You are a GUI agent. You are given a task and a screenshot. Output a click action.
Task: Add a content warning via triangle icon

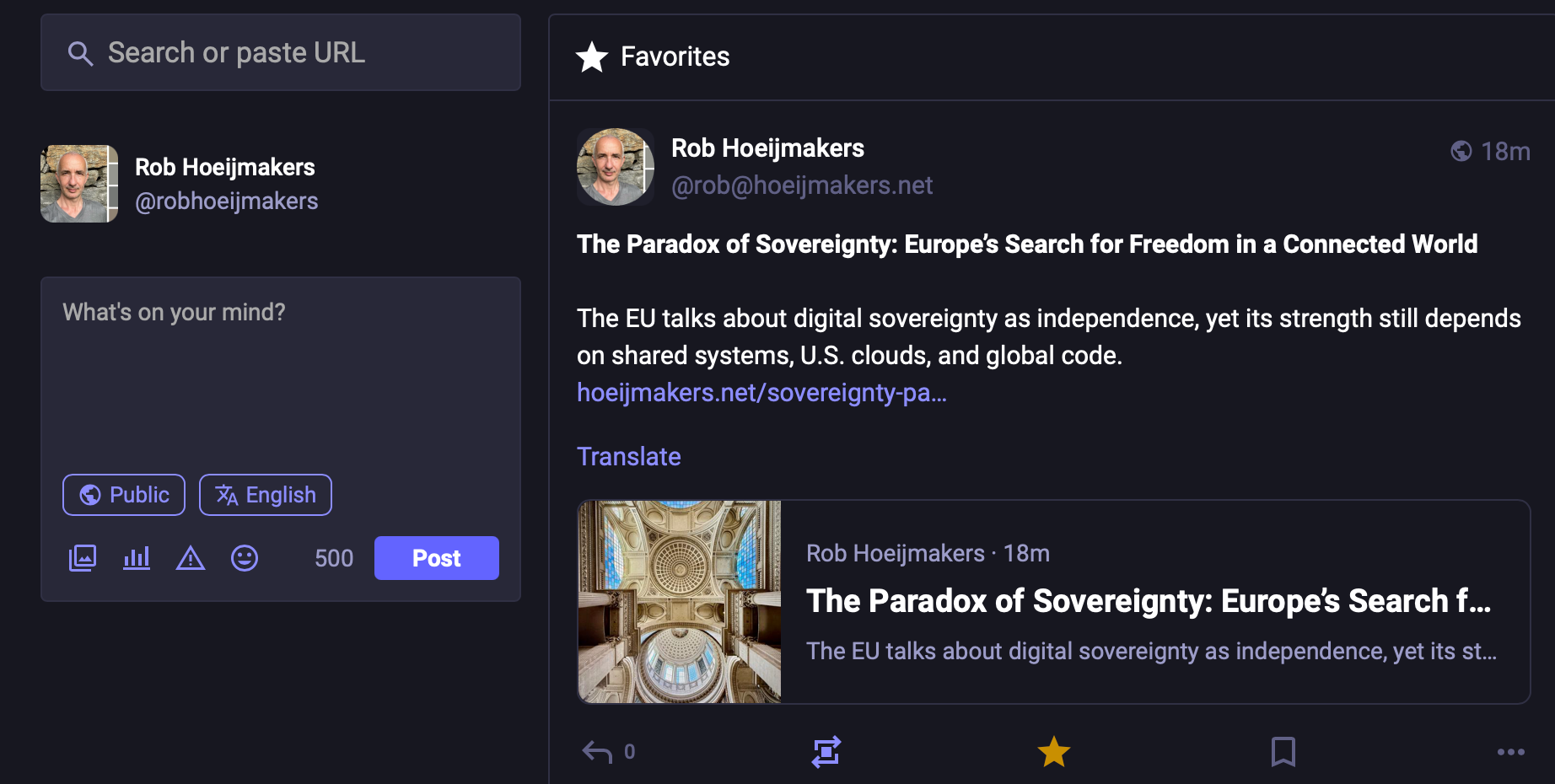pyautogui.click(x=191, y=558)
